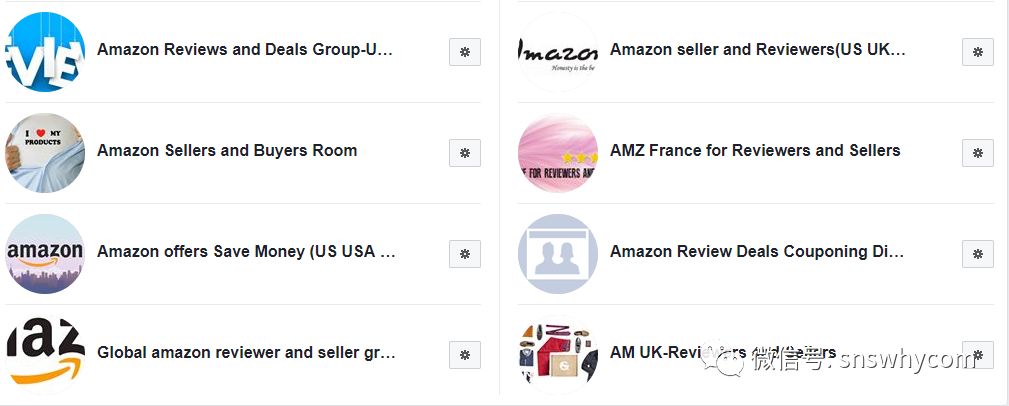Open Amazon Sellers and Buyers Room group
The image size is (1009, 406).
pyautogui.click(x=227, y=151)
